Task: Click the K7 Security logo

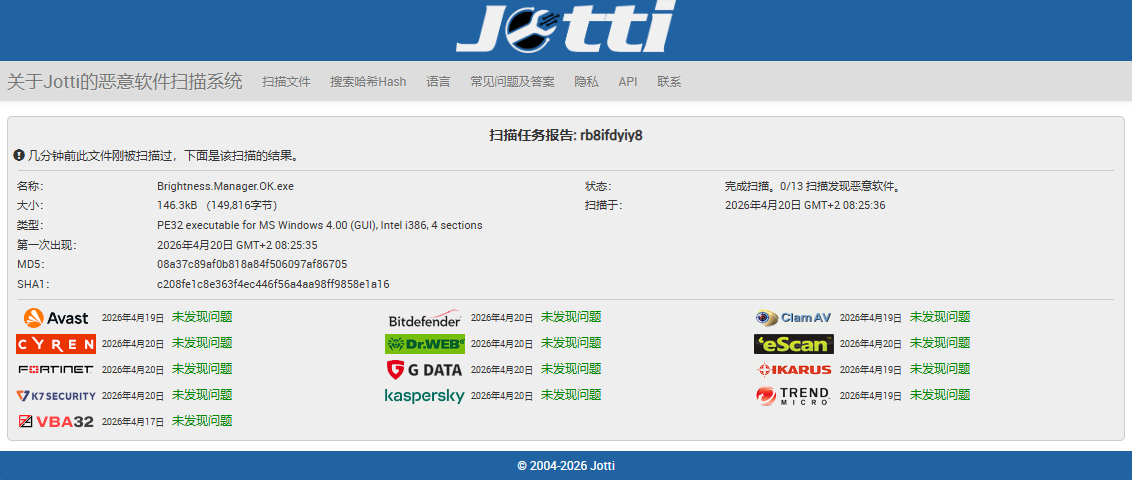Action: [56, 396]
